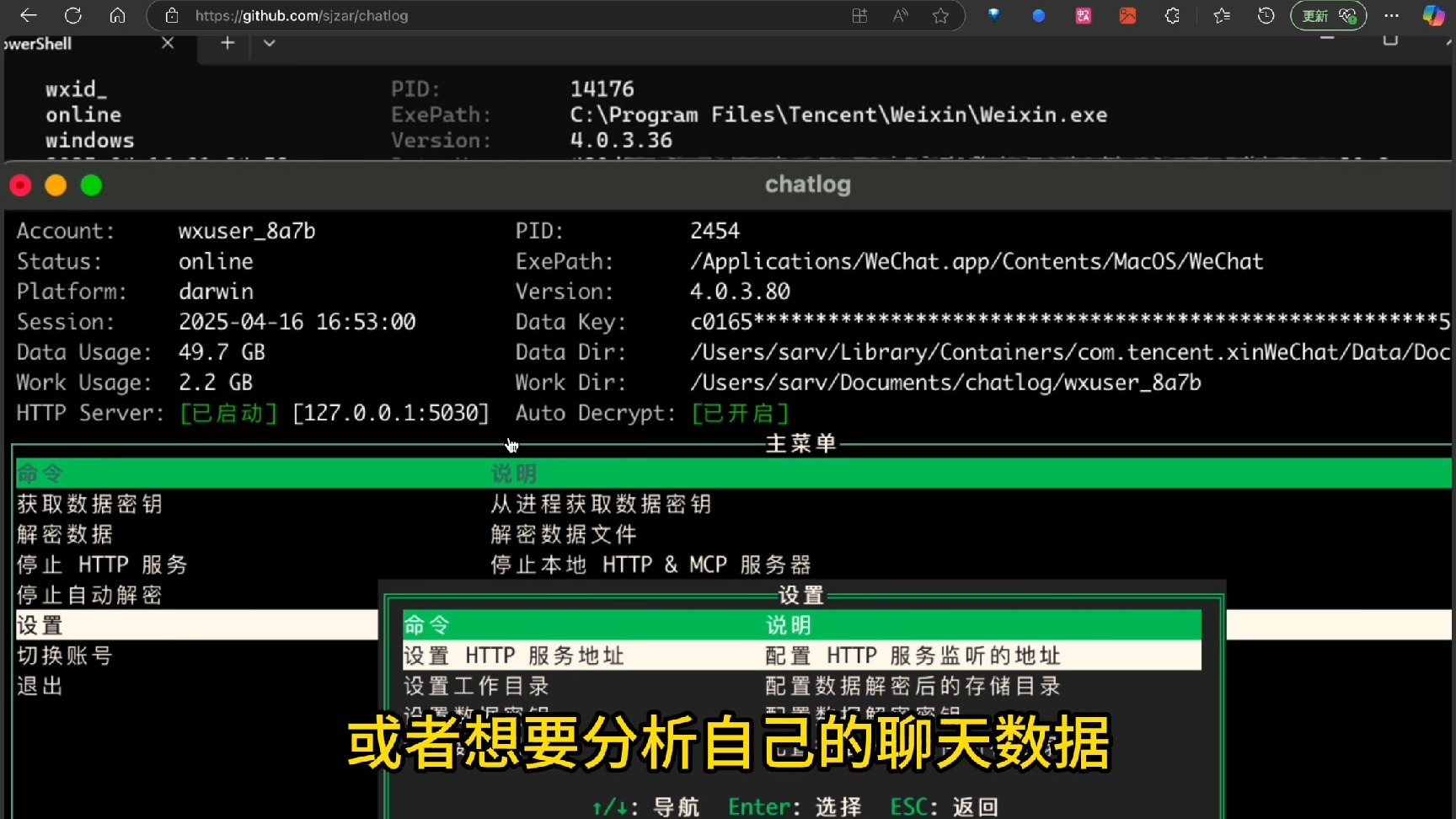This screenshot has width=1456, height=819.
Task: Choose 设置工作目录 in settings popup
Action: 476,686
